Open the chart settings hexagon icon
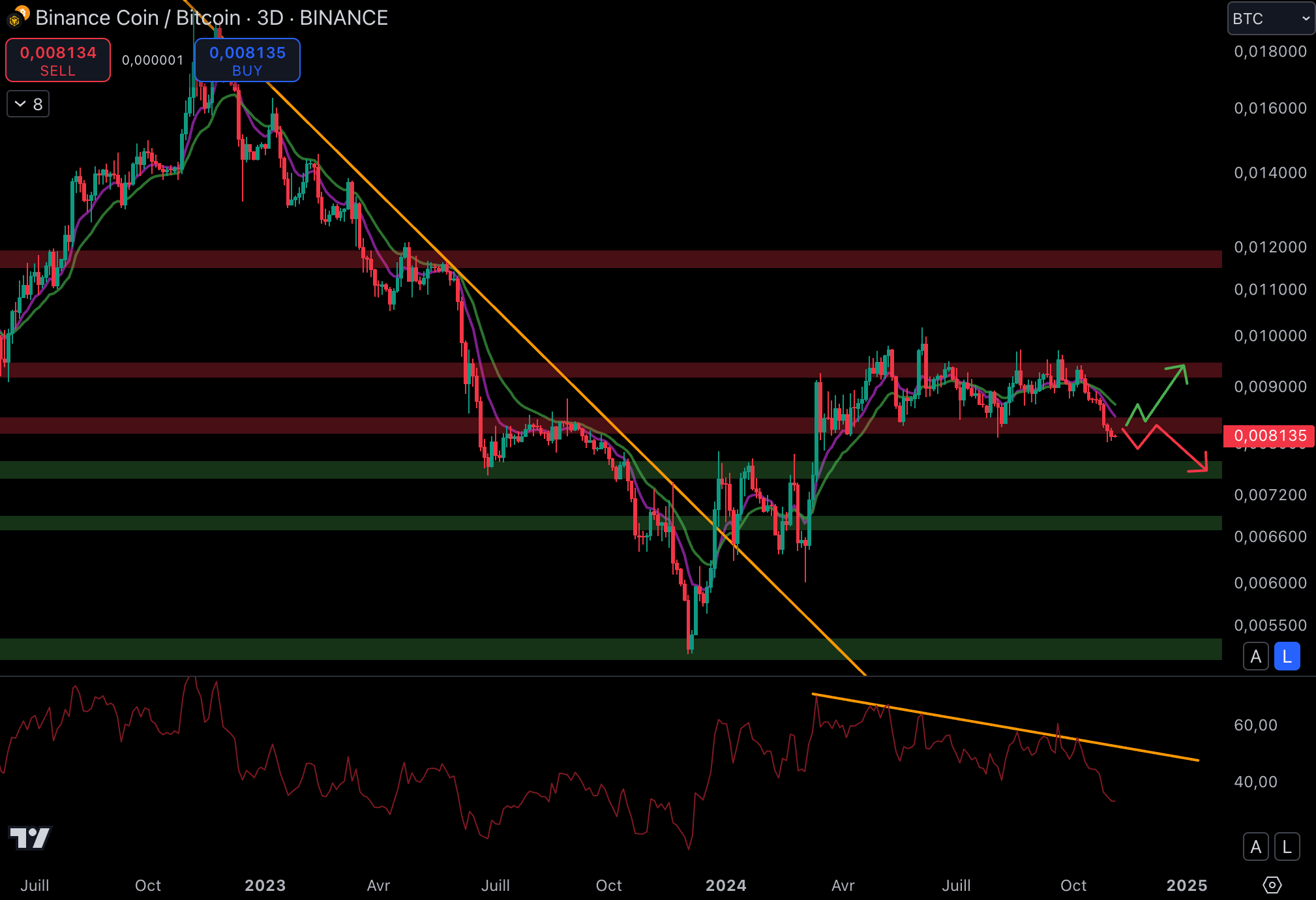The height and width of the screenshot is (900, 1316). click(1272, 885)
